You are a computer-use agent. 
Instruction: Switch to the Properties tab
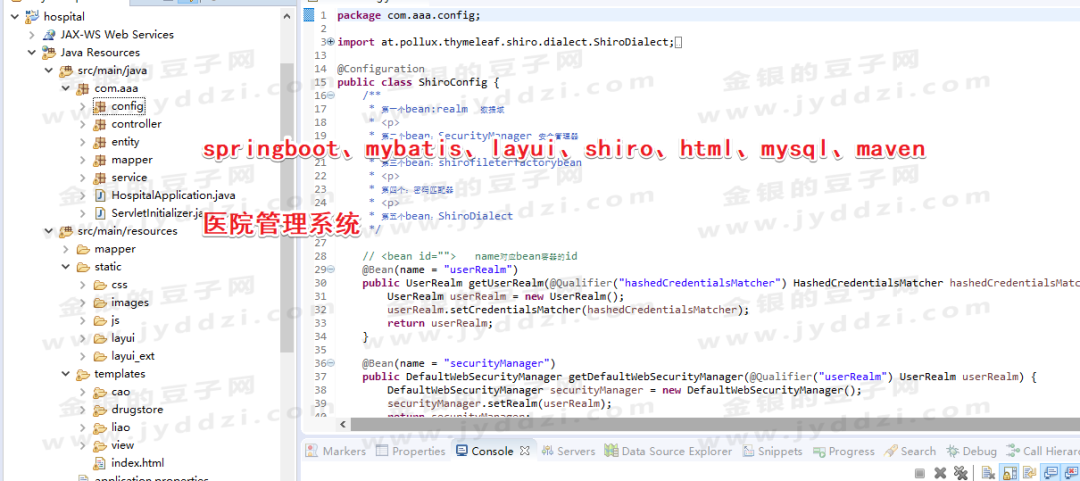411,451
